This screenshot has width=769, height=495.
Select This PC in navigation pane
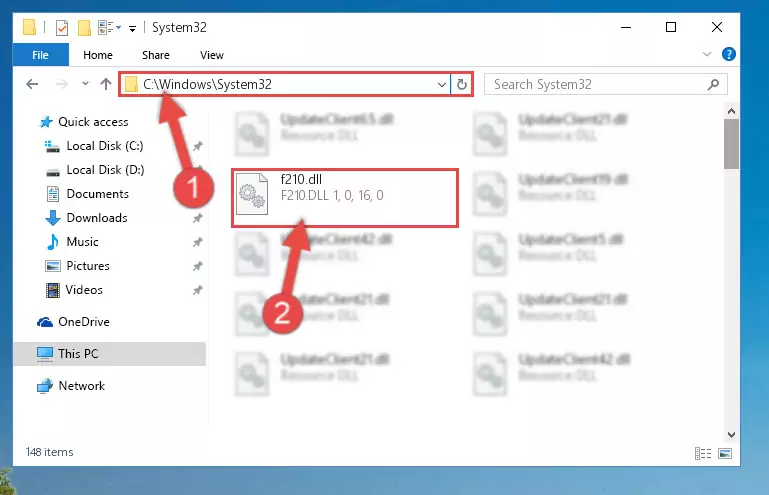[x=109, y=354]
